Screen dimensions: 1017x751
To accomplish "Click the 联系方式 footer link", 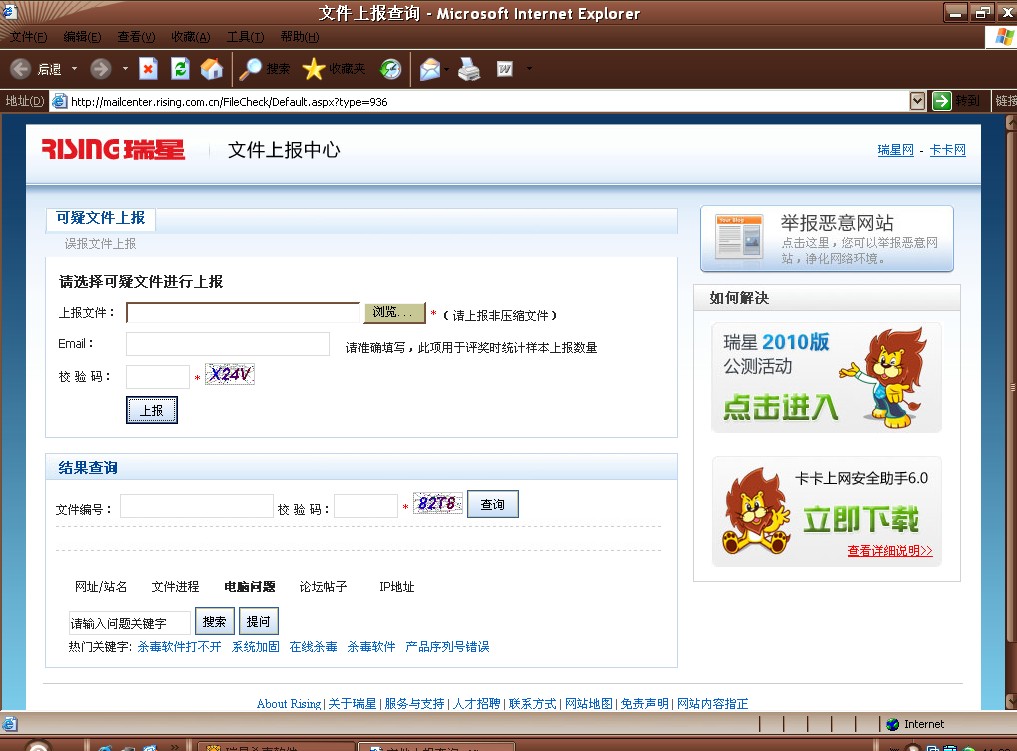I will click(532, 704).
